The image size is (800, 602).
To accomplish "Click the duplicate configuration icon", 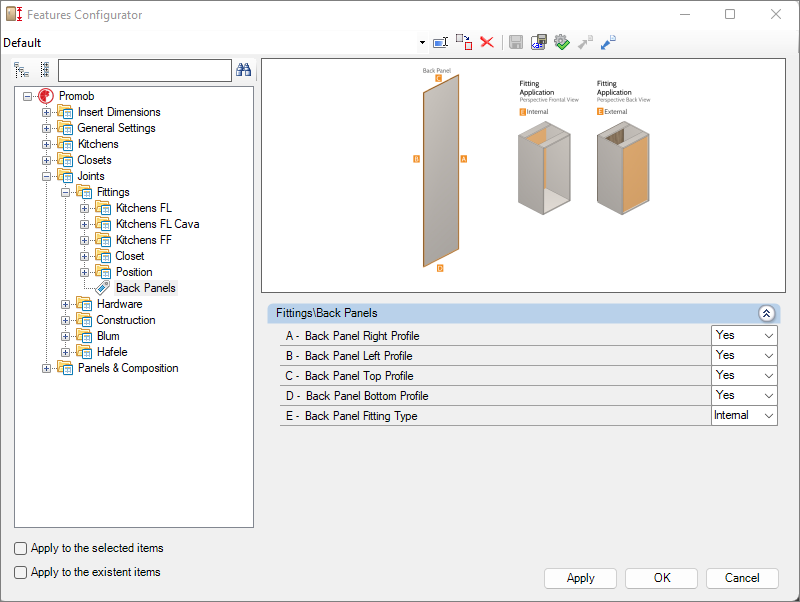I will 463,42.
